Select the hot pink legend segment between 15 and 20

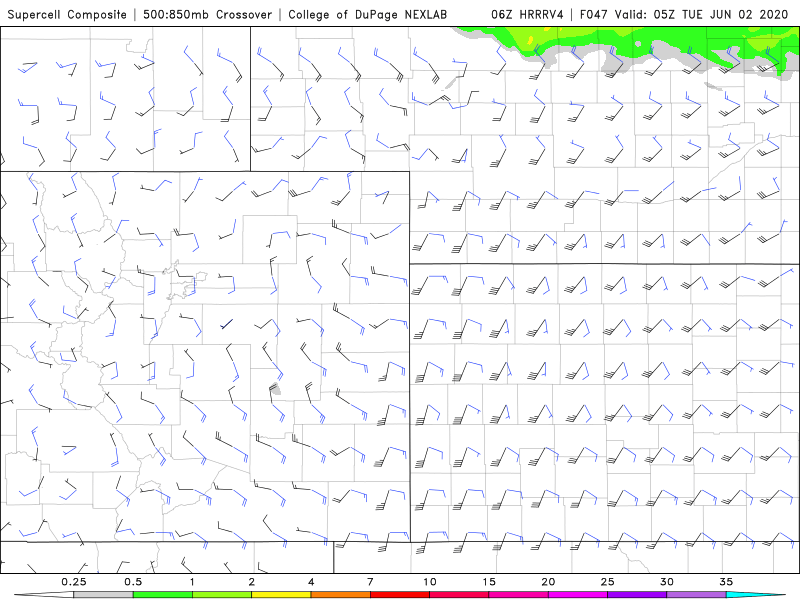click(x=518, y=595)
